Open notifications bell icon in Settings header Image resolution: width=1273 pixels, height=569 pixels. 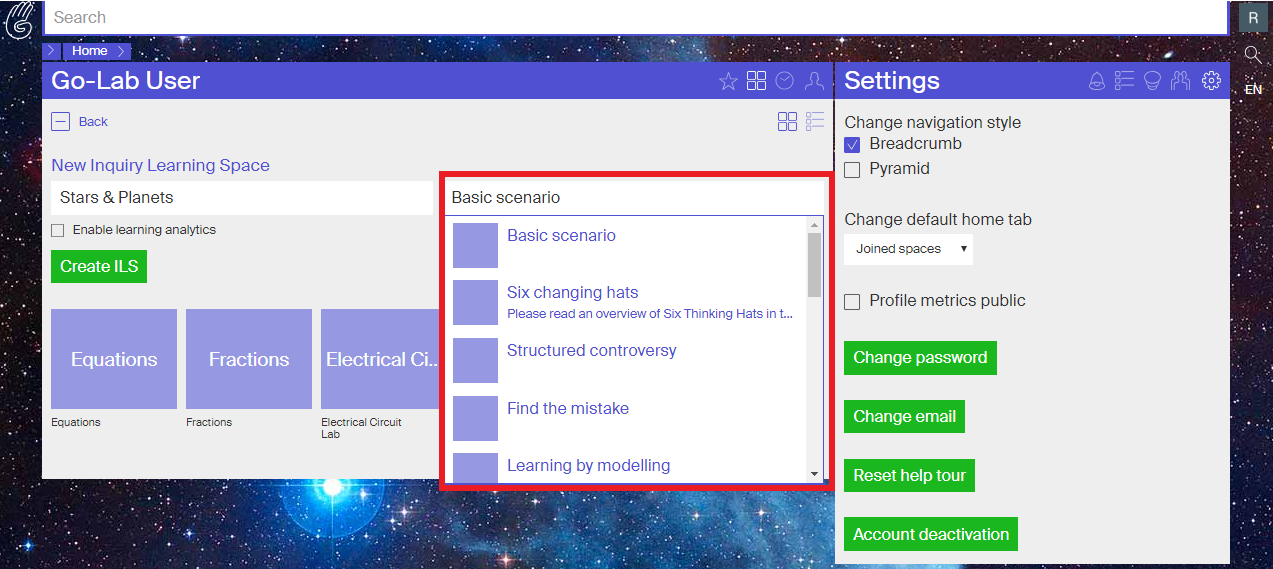click(1097, 81)
